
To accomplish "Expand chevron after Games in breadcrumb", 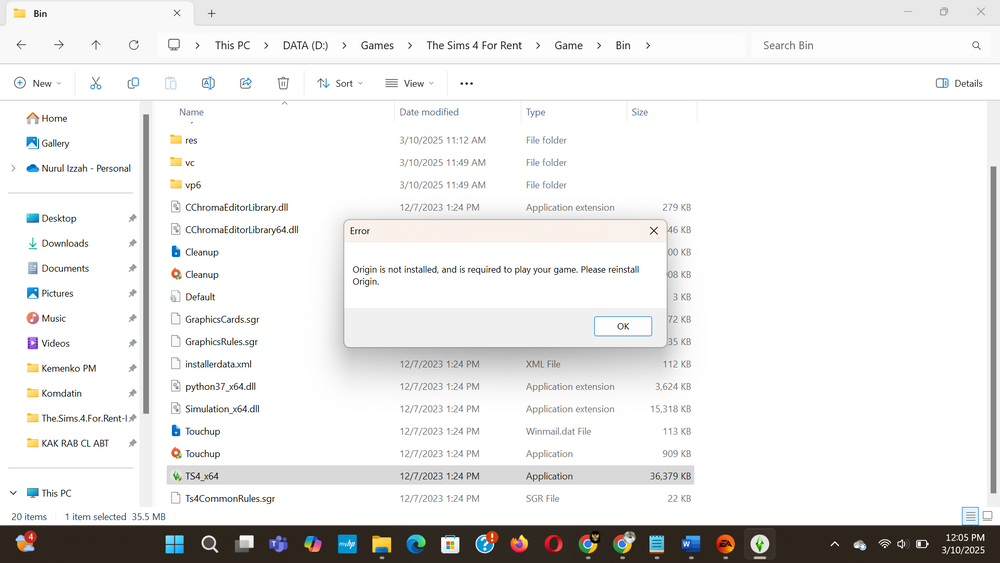I will 410,45.
